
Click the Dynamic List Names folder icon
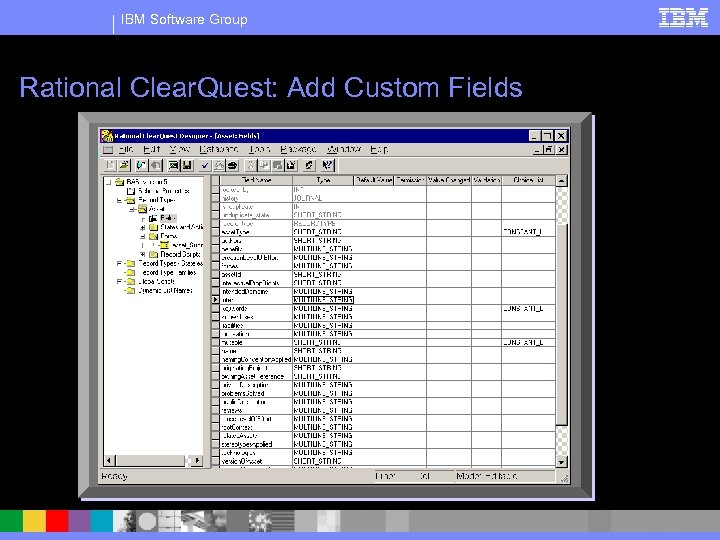(x=131, y=291)
